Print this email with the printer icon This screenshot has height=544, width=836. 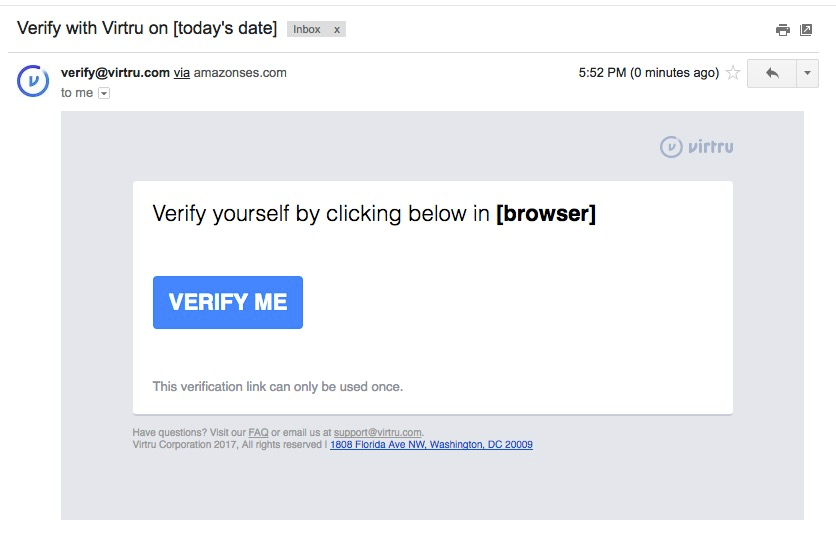pos(782,30)
